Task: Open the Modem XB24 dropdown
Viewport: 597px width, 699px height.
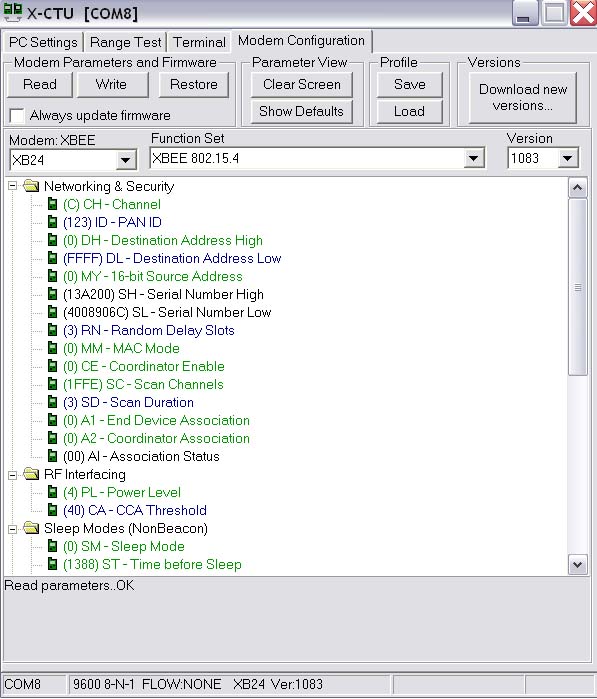Action: (x=126, y=160)
